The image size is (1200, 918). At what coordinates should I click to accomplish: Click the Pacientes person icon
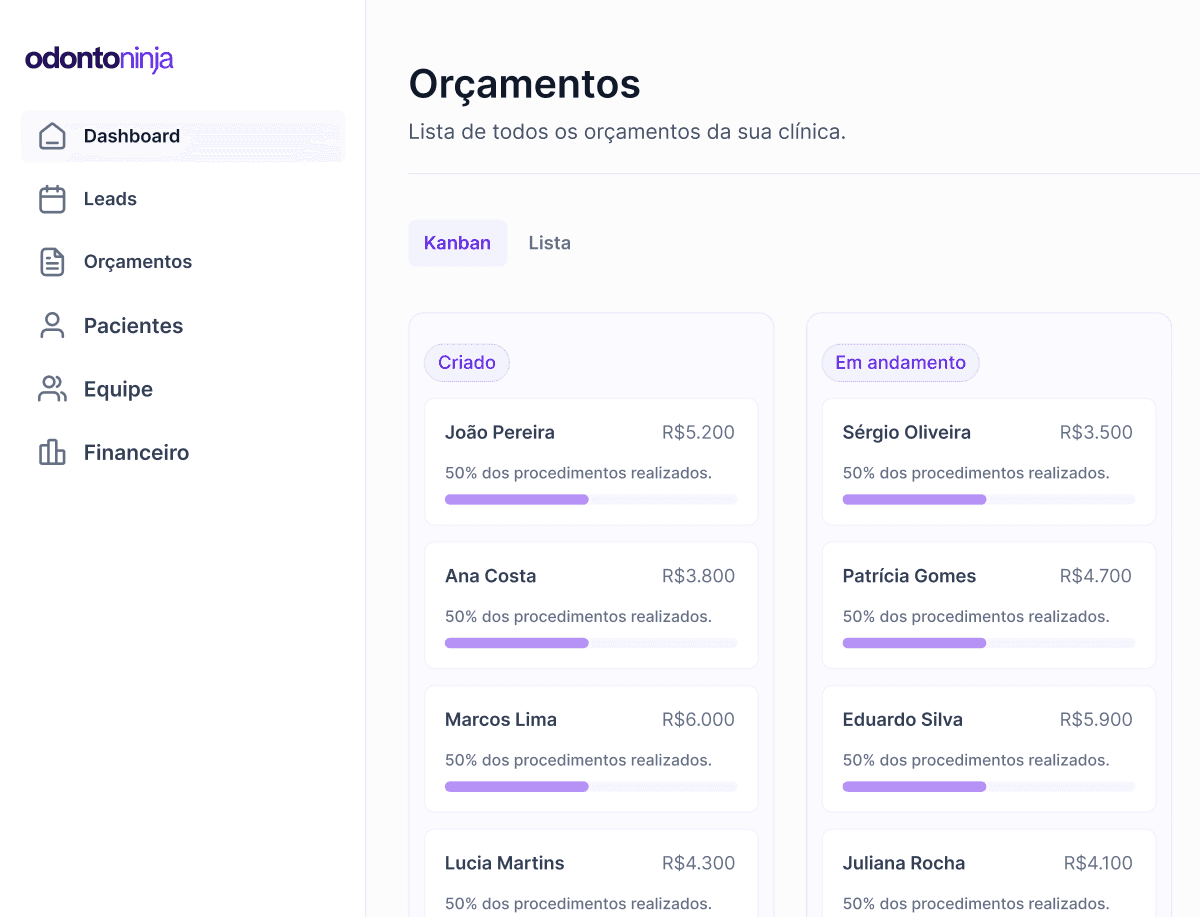coord(52,326)
